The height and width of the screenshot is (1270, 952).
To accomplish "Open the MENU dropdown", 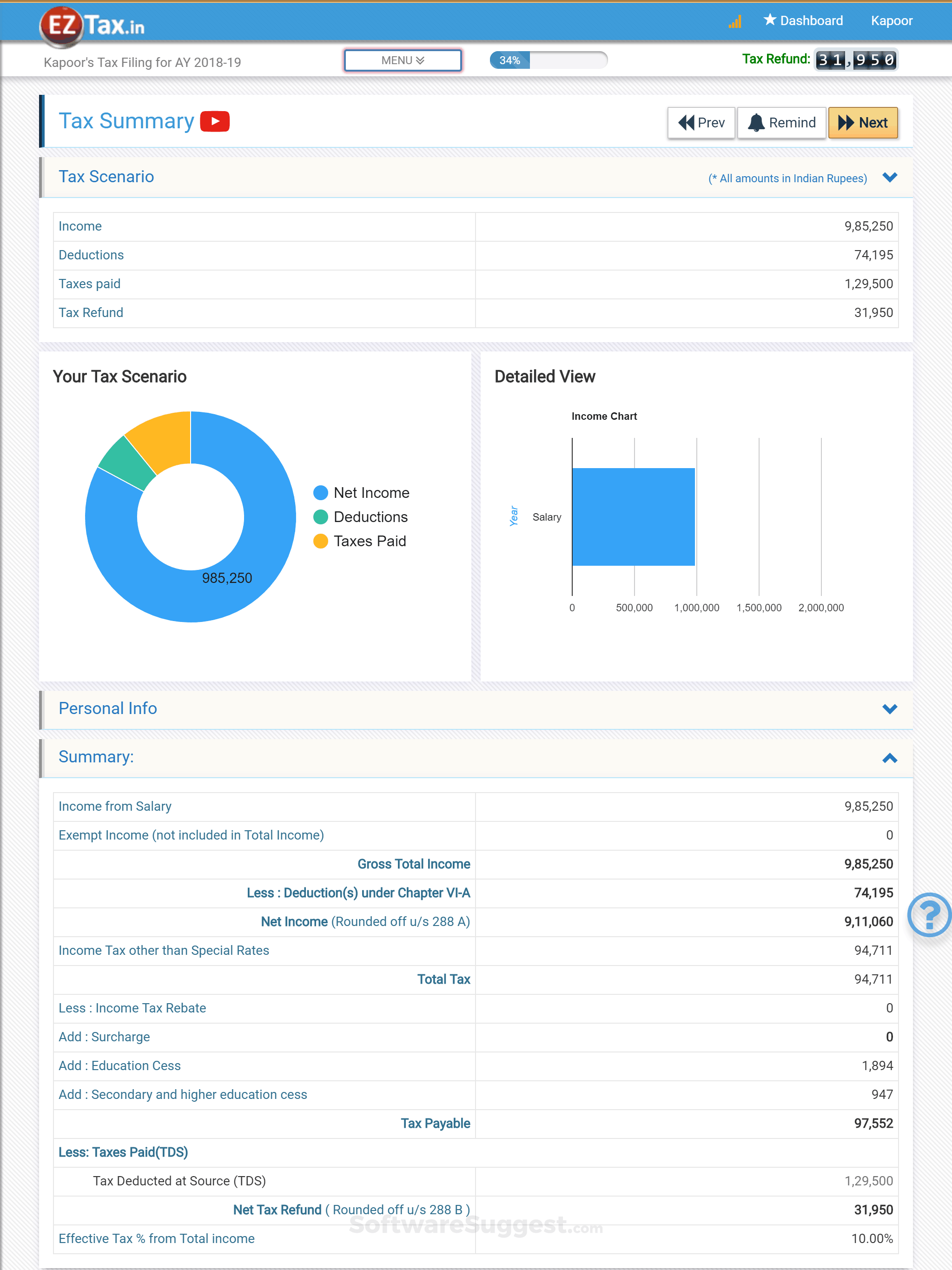I will pos(403,60).
